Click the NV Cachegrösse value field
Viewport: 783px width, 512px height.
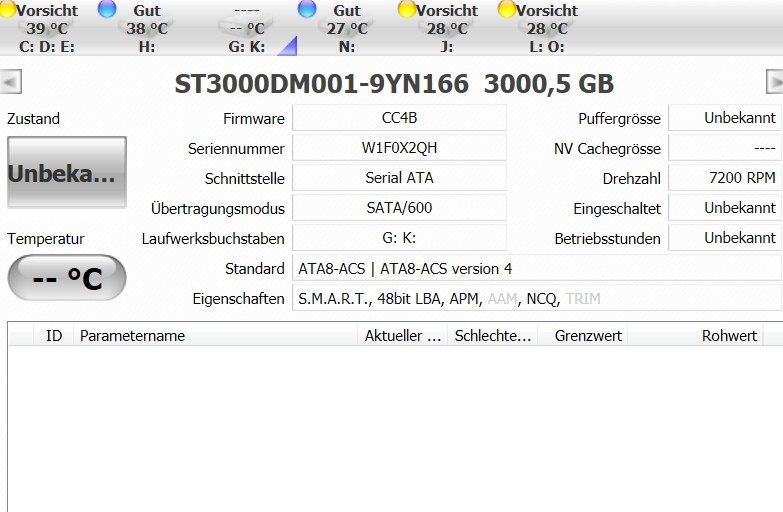[726, 148]
